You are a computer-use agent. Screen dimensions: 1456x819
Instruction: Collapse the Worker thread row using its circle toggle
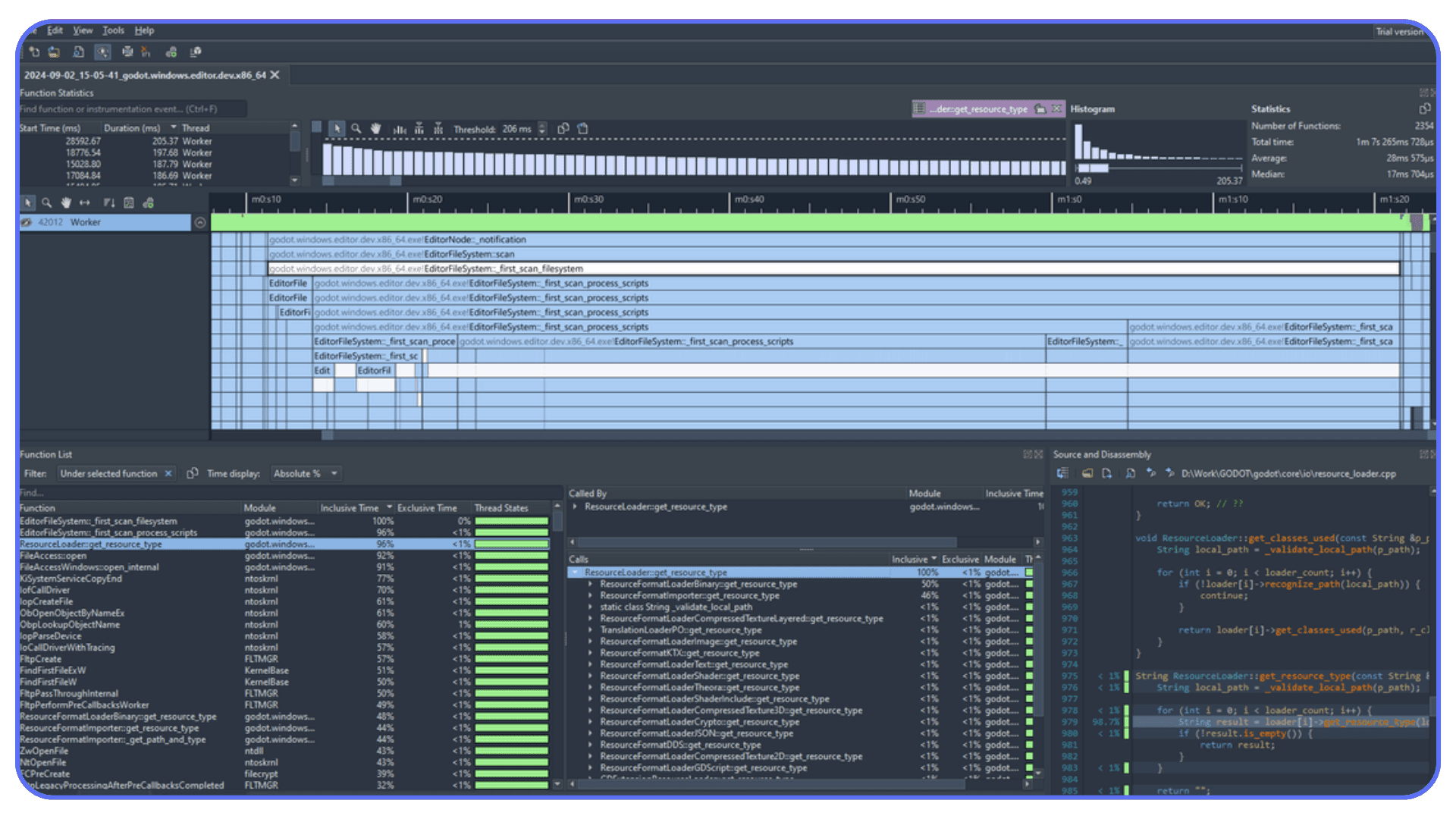[201, 222]
